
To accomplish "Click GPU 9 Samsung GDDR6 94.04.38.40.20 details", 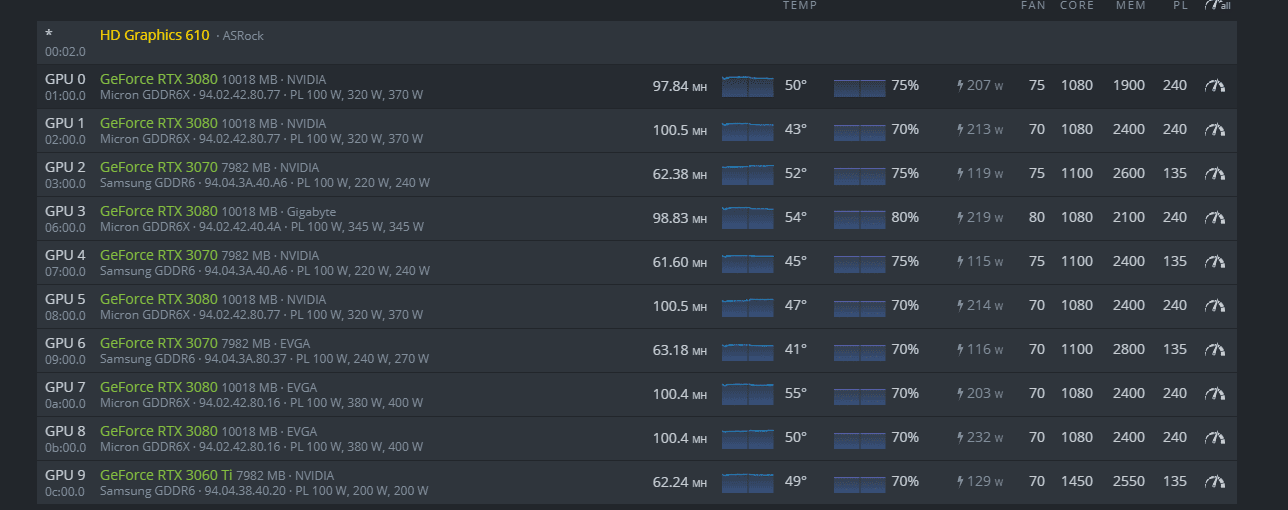I will (264, 491).
